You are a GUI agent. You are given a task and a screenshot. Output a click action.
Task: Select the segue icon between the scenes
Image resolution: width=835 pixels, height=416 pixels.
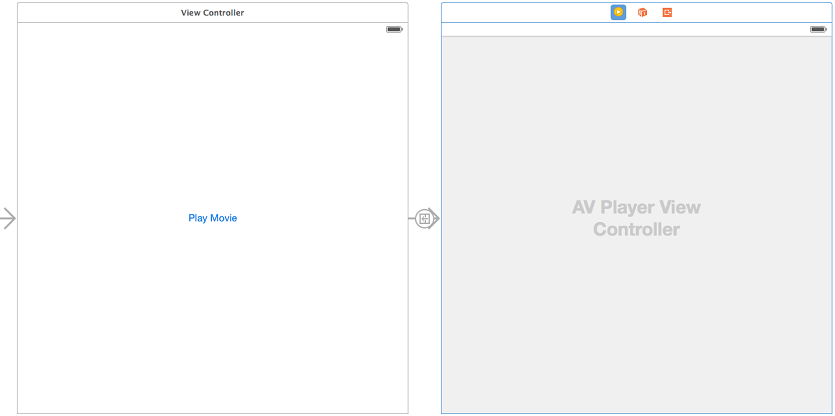[x=425, y=218]
